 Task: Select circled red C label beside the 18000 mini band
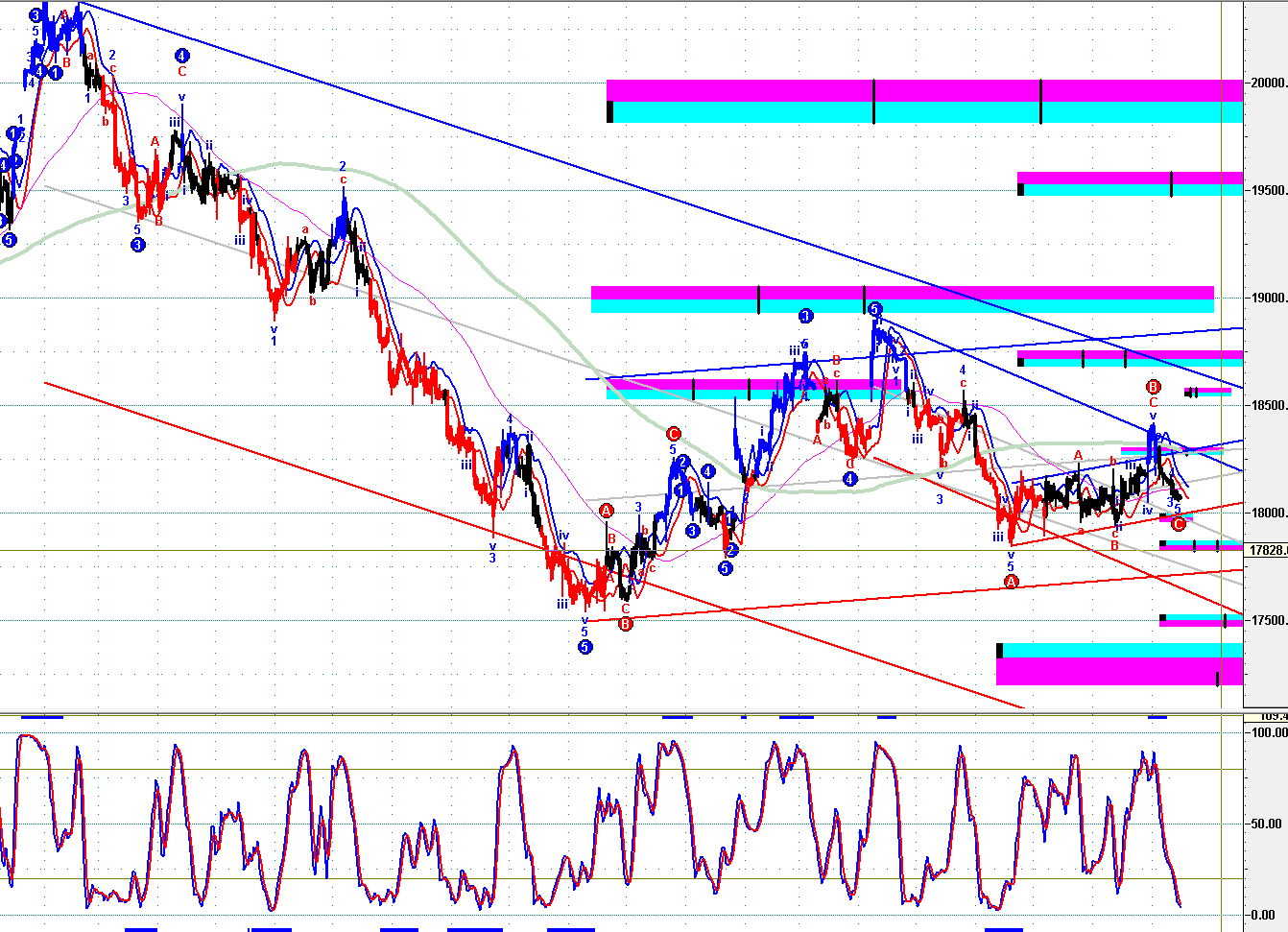[1179, 523]
